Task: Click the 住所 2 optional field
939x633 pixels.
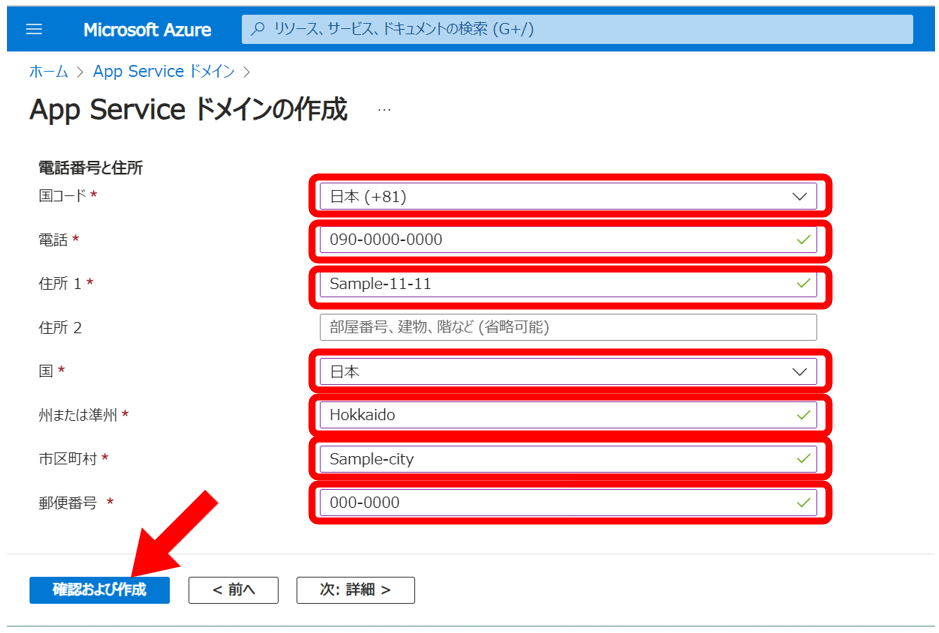Action: (x=568, y=328)
